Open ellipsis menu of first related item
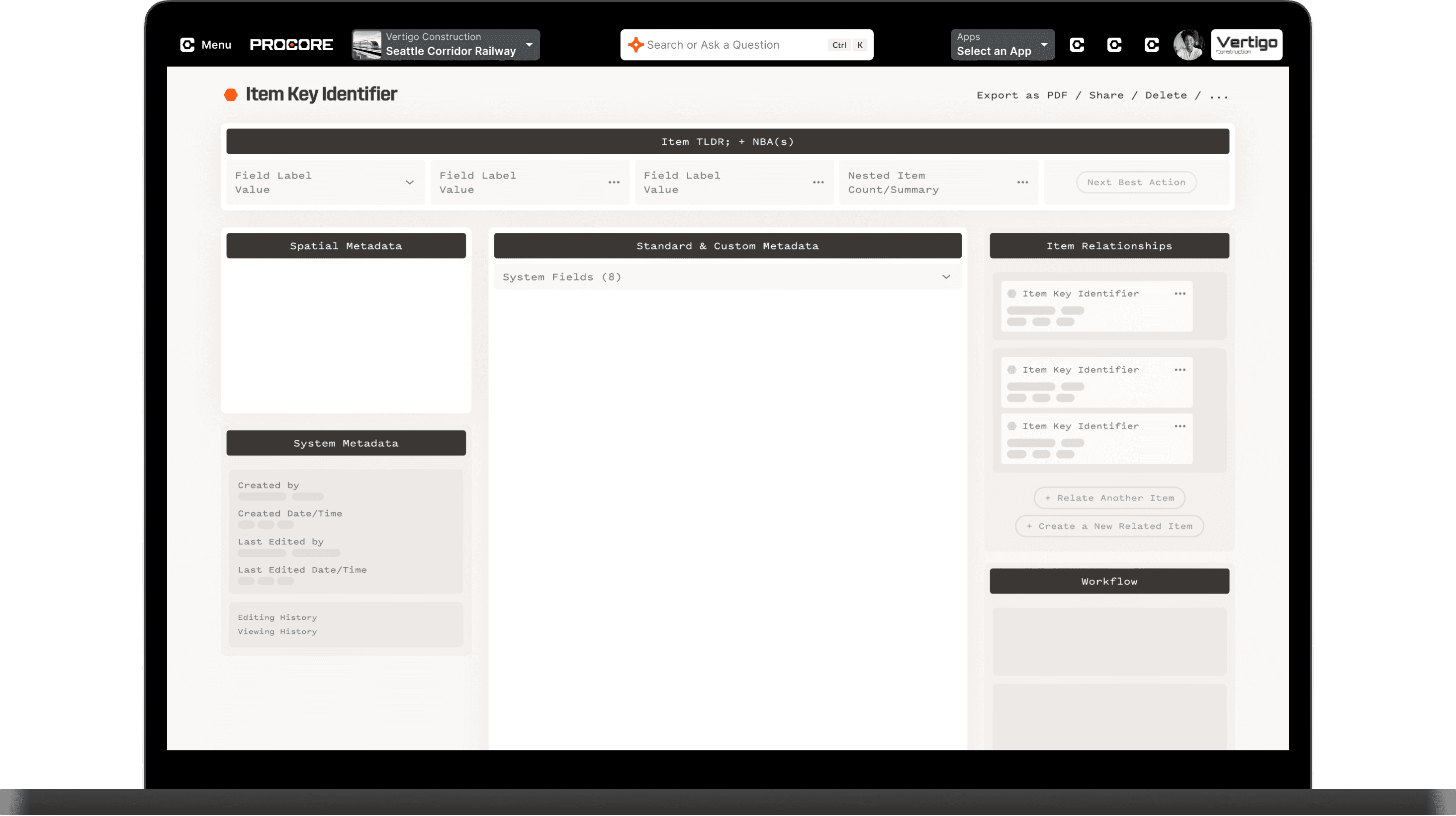The width and height of the screenshot is (1456, 816). click(1180, 294)
